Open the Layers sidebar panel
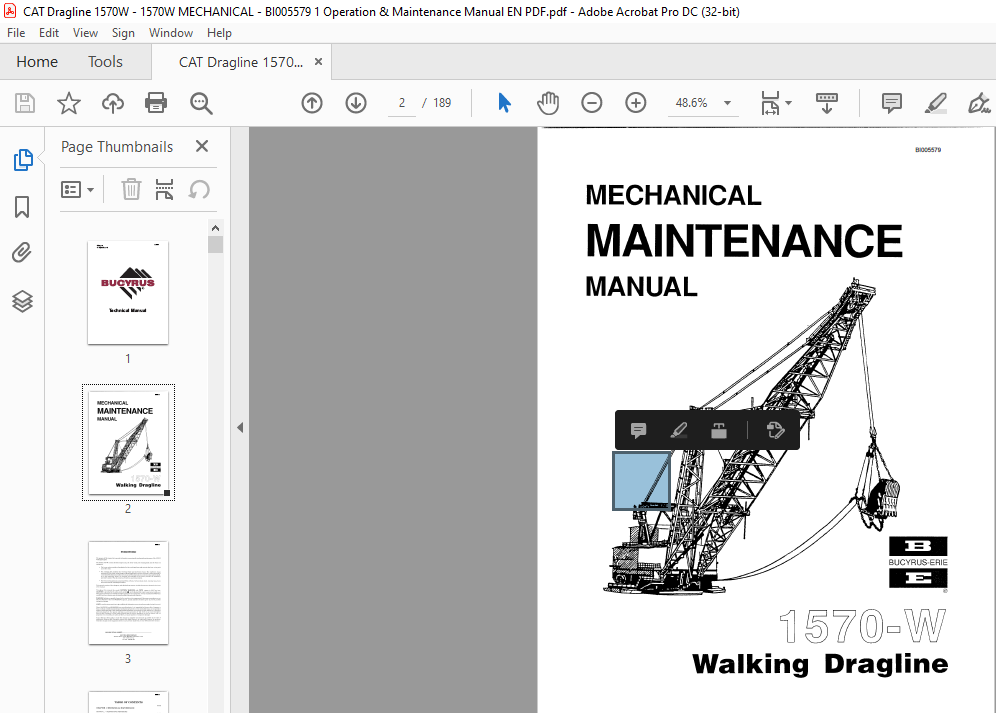The width and height of the screenshot is (996, 713). click(x=22, y=301)
